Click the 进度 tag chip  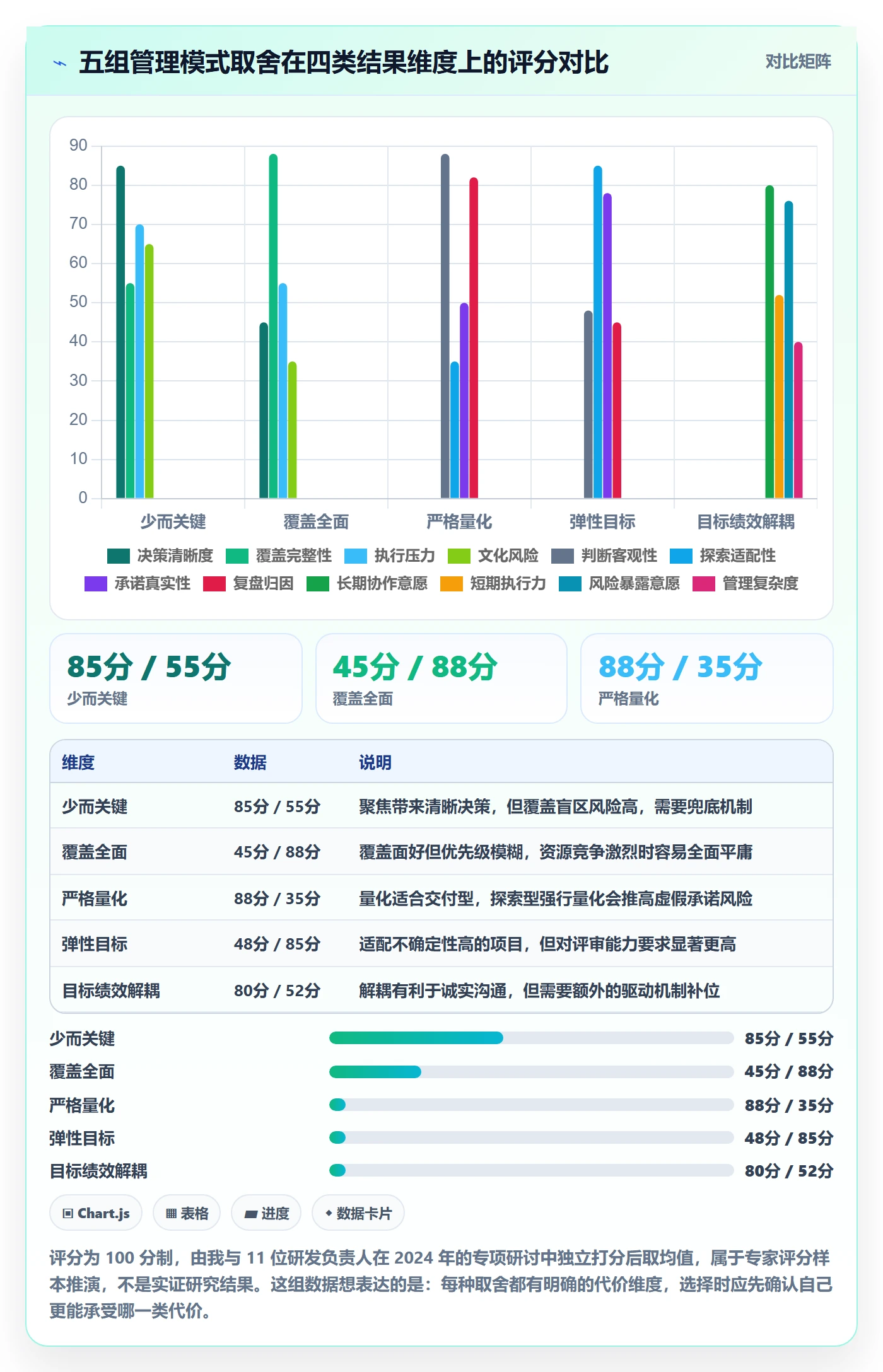pyautogui.click(x=266, y=1213)
